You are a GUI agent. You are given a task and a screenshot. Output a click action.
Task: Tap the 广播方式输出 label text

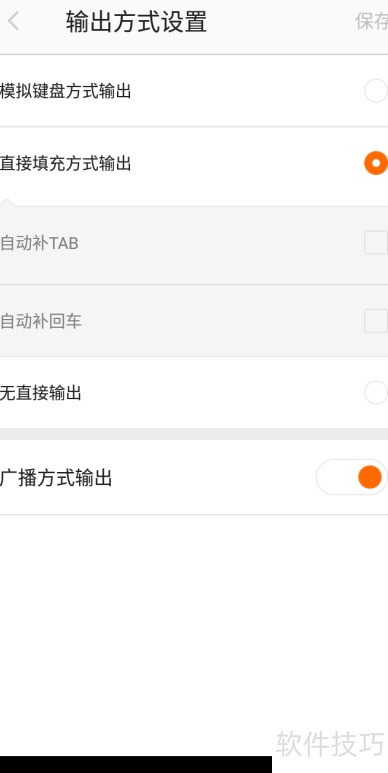[x=56, y=478]
